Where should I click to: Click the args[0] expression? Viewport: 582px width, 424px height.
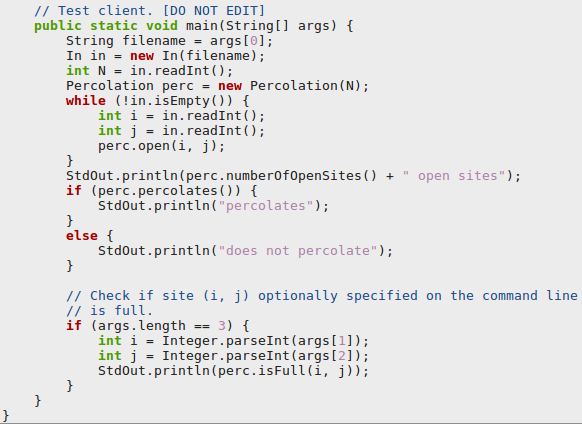[x=237, y=41]
